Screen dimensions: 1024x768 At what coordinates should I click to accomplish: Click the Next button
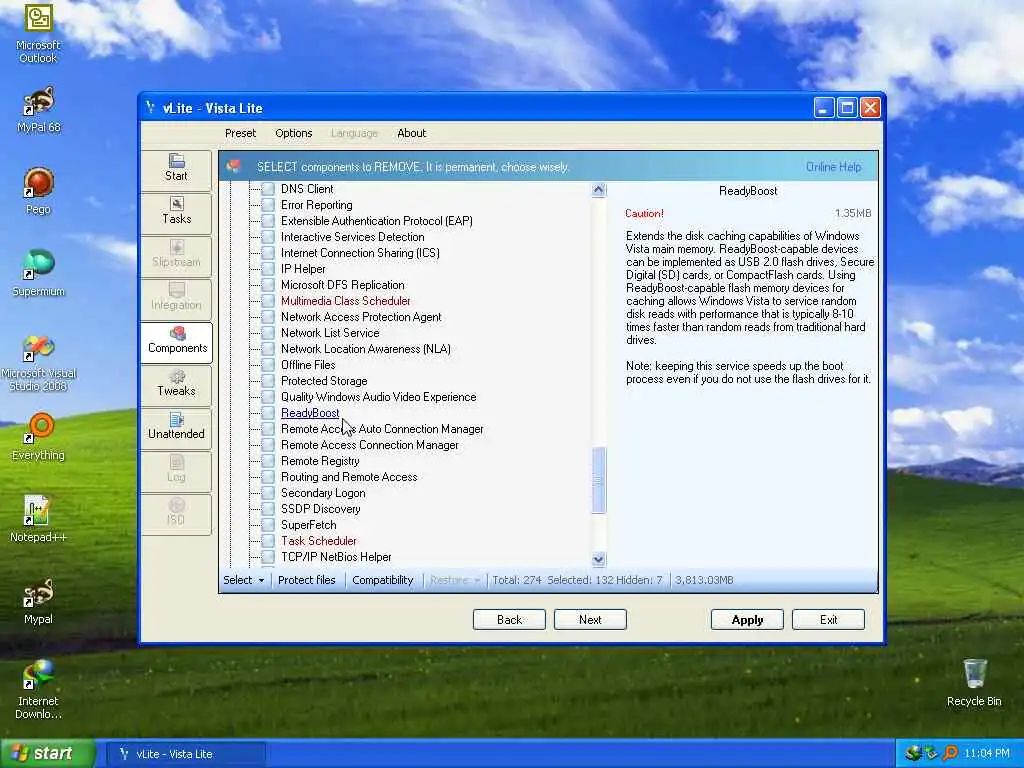coord(590,620)
